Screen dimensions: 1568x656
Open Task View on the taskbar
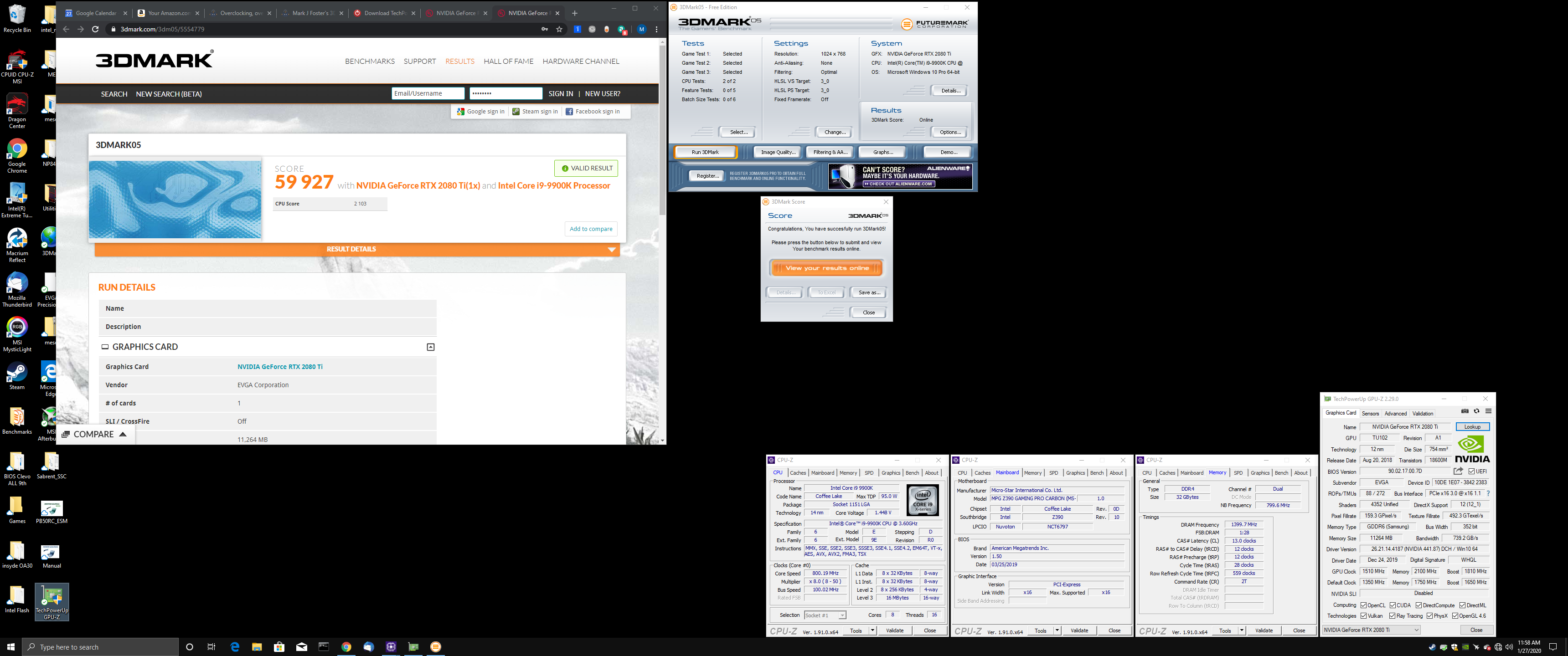pyautogui.click(x=211, y=647)
